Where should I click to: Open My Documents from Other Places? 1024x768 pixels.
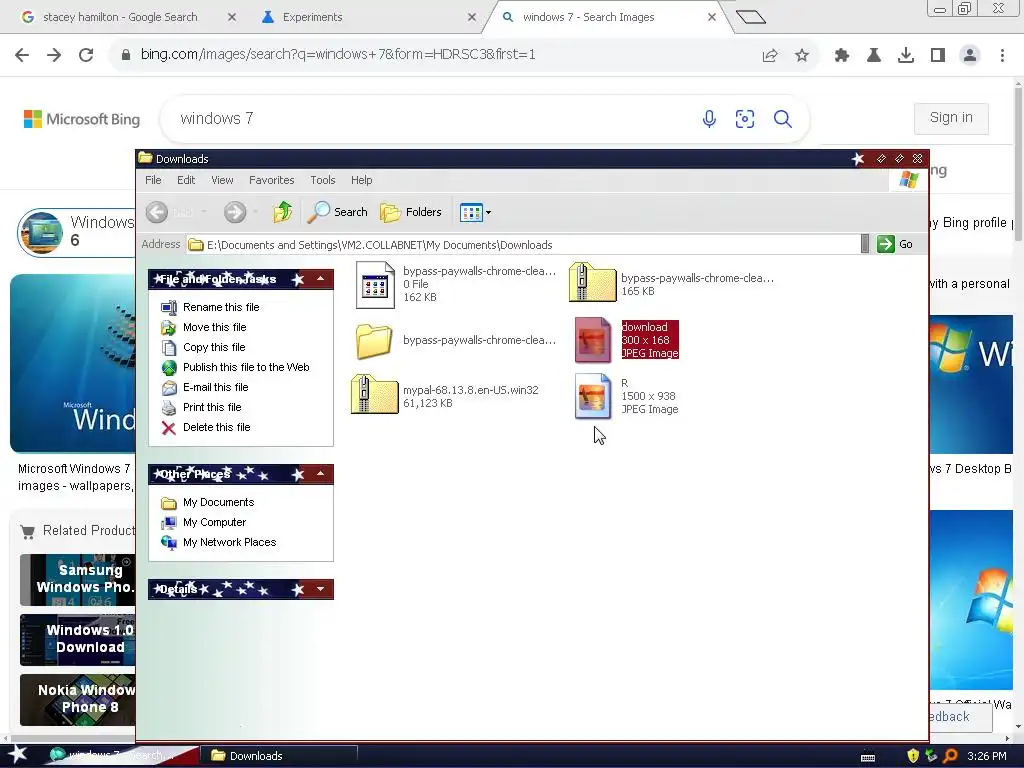point(219,502)
